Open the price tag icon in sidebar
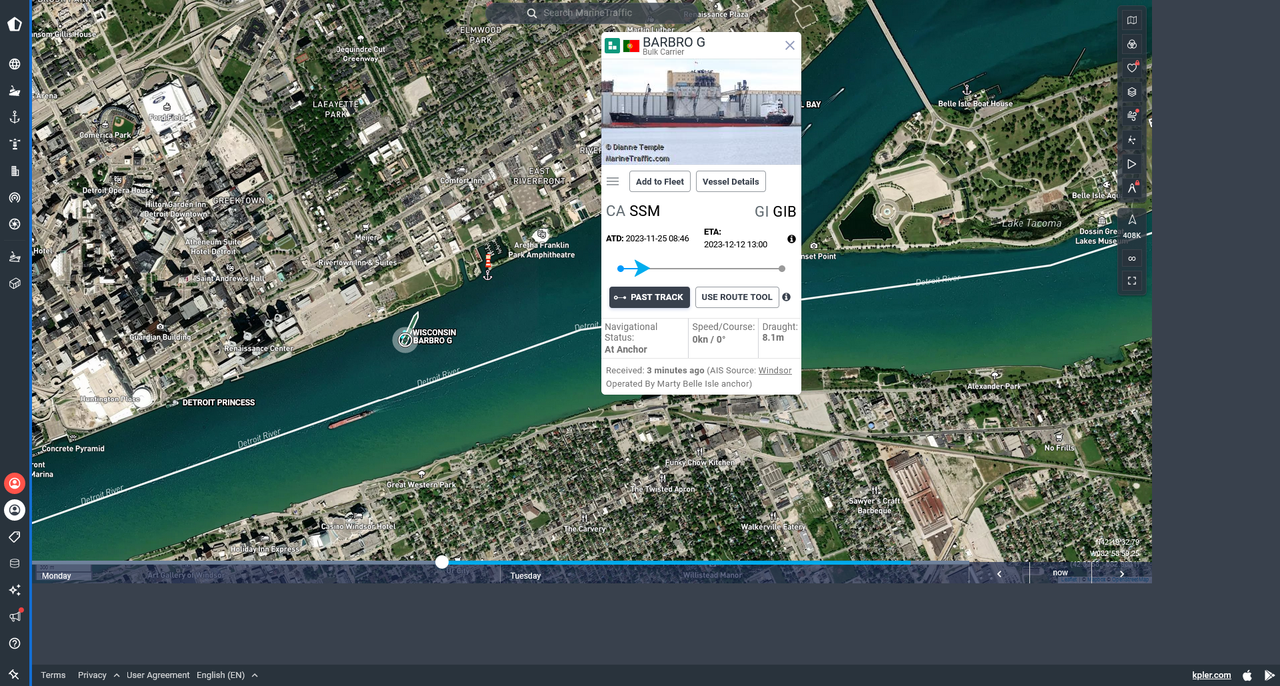The image size is (1280, 686). click(15, 537)
